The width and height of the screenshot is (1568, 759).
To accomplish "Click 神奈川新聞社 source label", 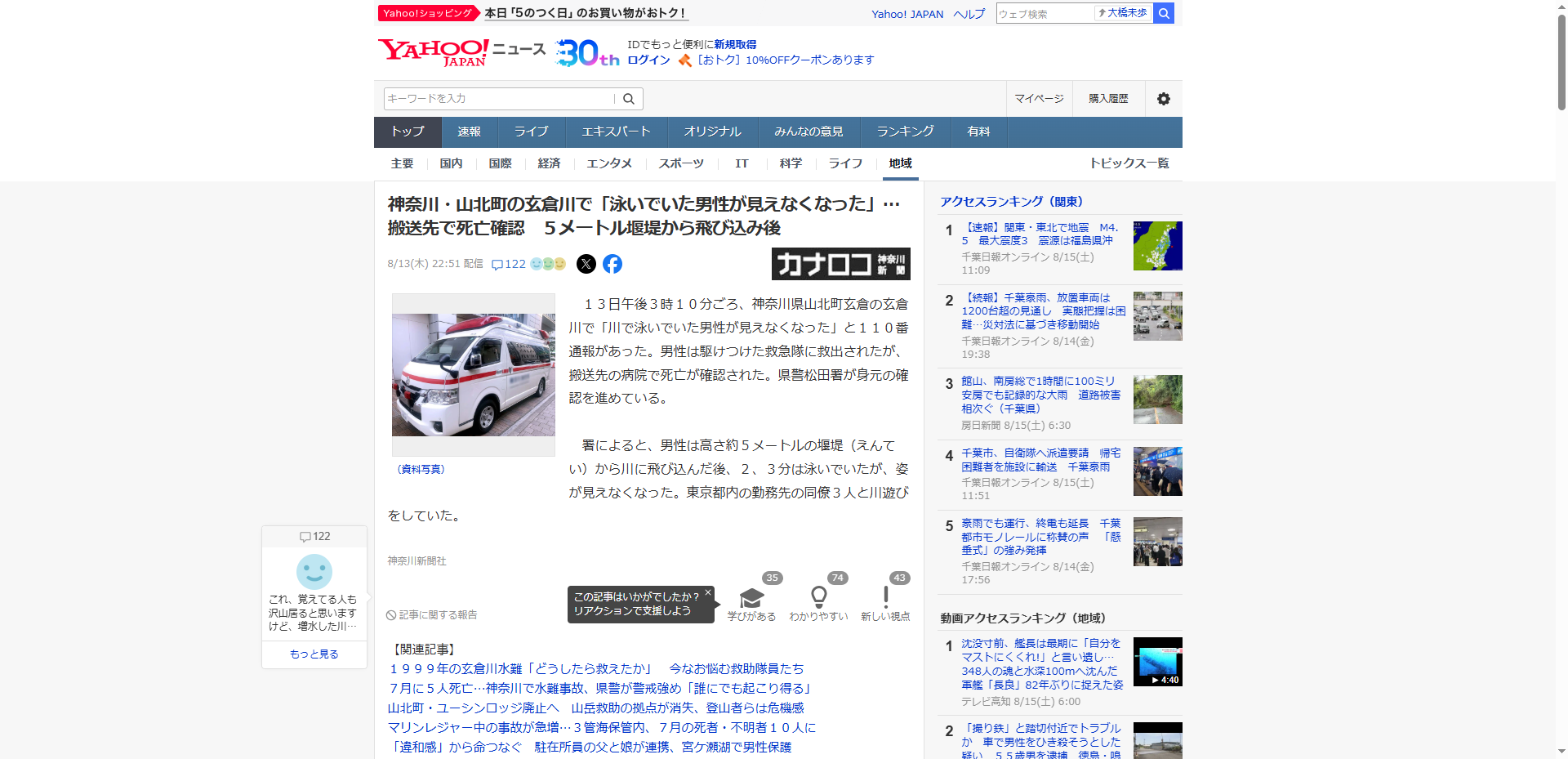I will click(416, 561).
